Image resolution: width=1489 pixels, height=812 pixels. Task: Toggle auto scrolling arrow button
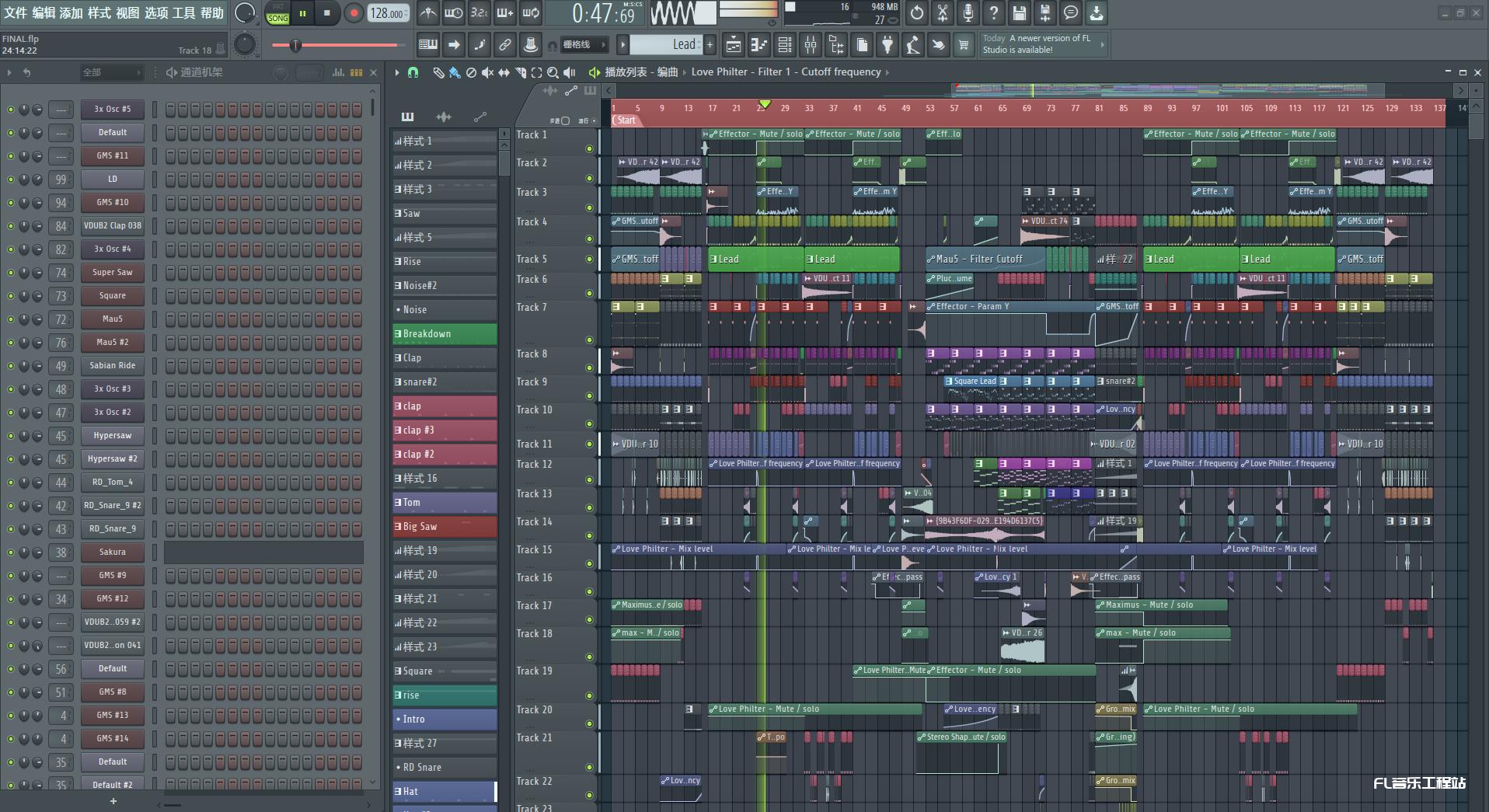(454, 45)
